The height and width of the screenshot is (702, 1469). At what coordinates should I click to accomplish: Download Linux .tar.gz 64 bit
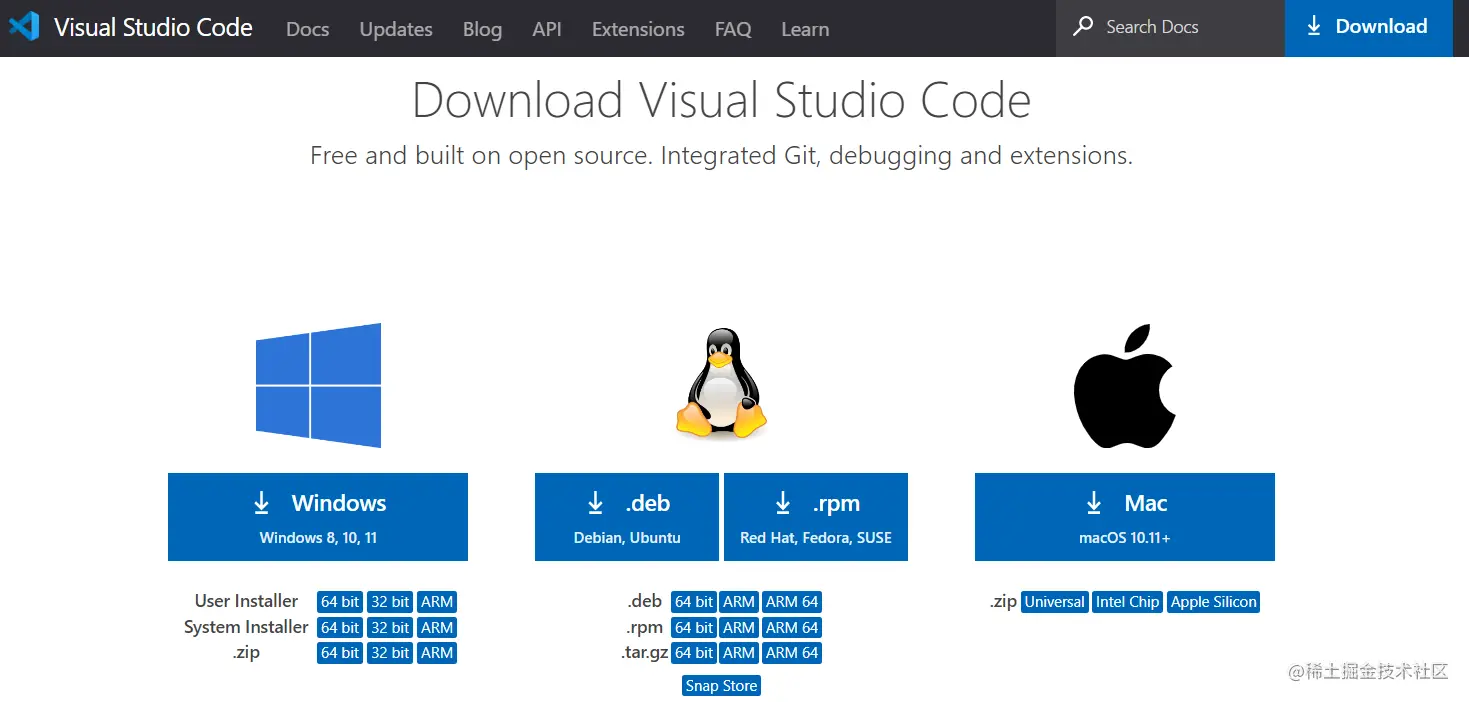694,653
